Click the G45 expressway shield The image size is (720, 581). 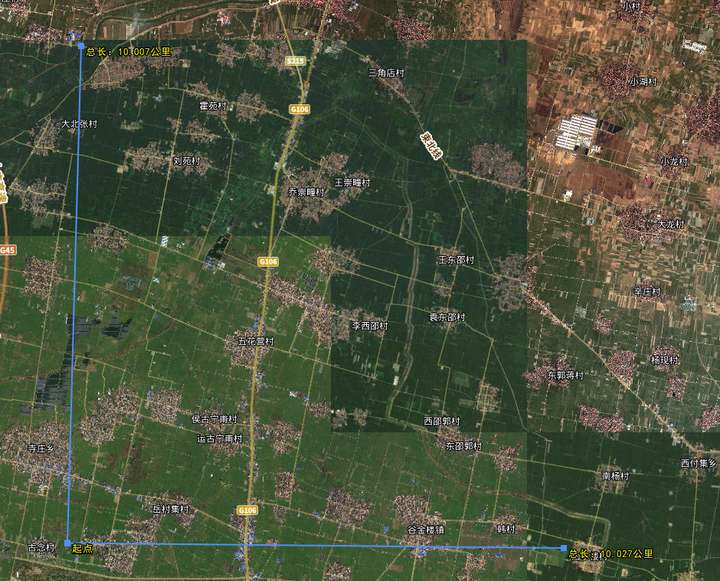pyautogui.click(x=7, y=250)
